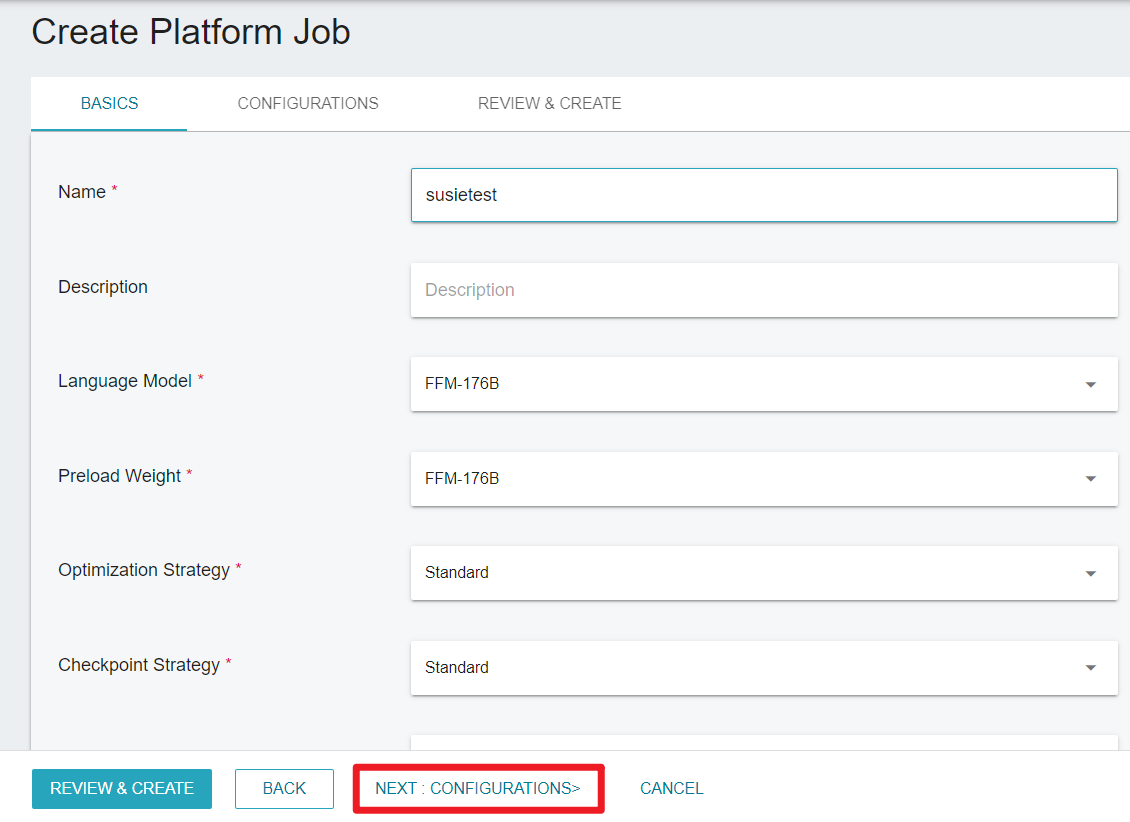Click the Language Model caret icon
Viewport: 1130px width, 822px height.
pyautogui.click(x=1091, y=384)
